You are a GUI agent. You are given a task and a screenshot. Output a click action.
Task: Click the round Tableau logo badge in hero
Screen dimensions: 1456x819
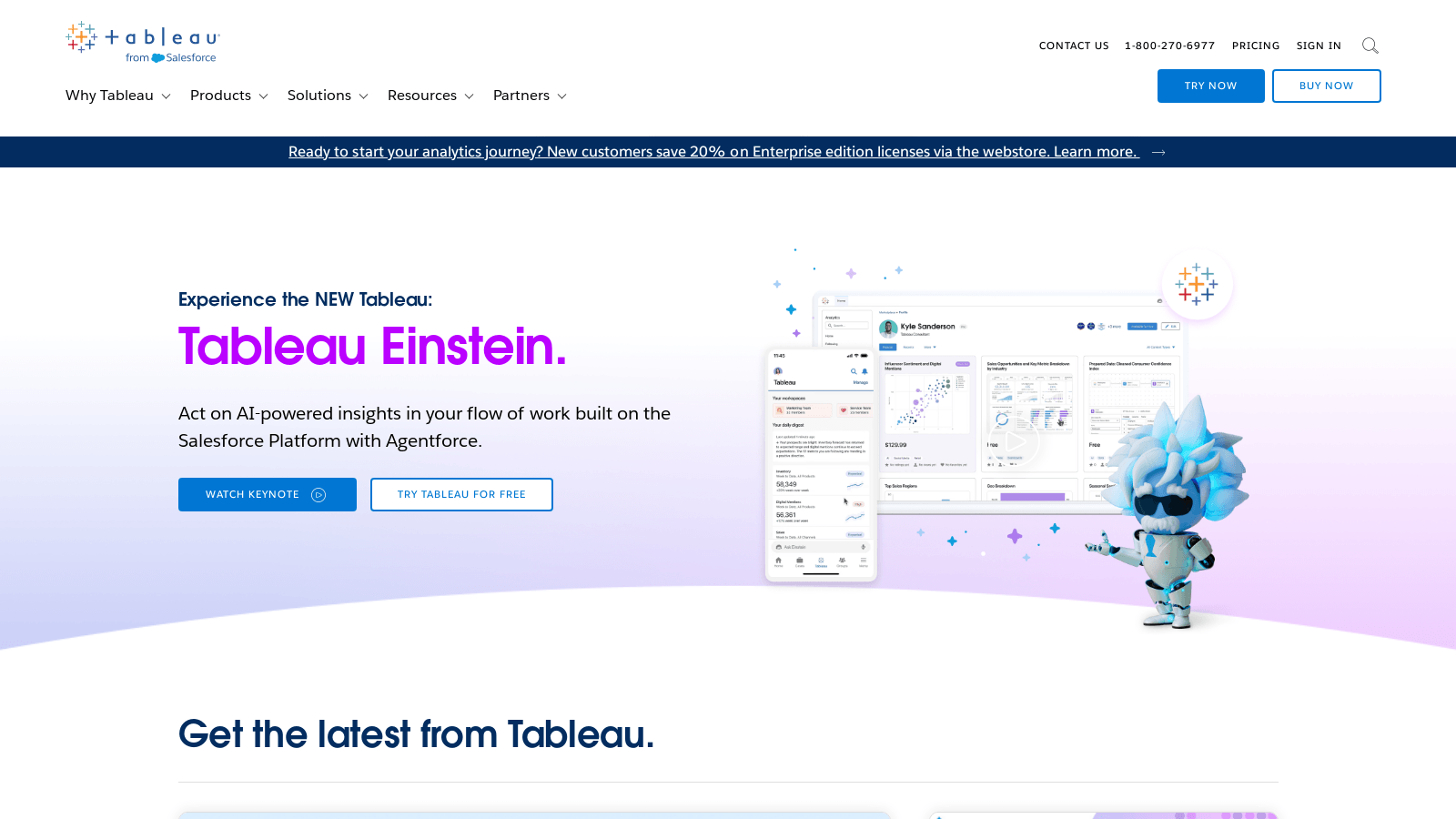[1196, 285]
